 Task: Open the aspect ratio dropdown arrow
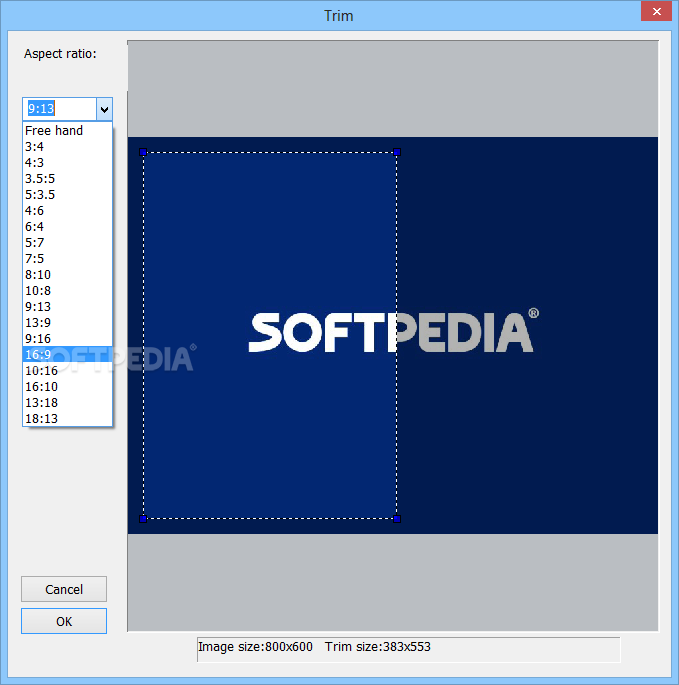click(x=104, y=109)
